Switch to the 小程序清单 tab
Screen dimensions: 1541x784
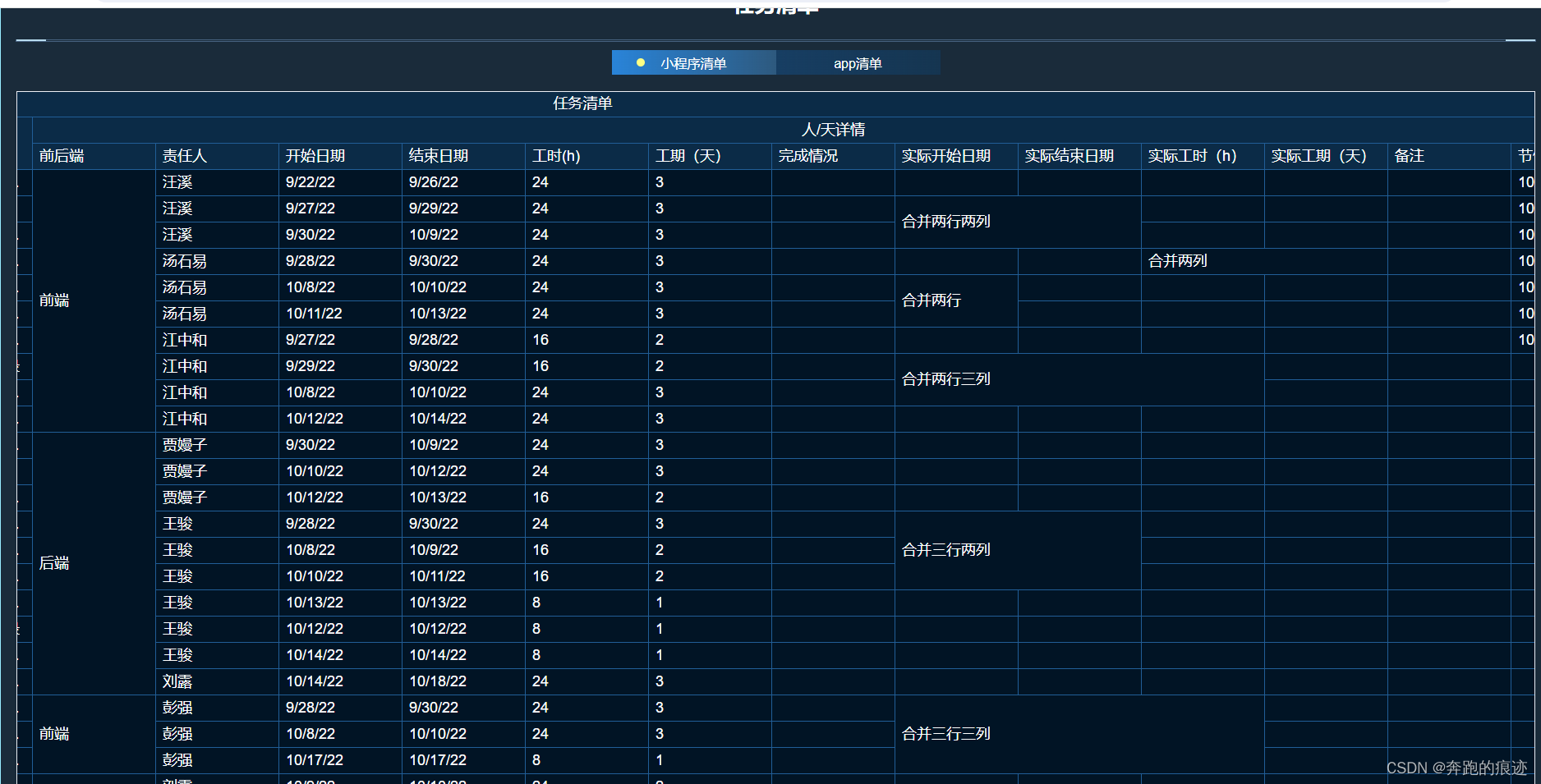click(x=693, y=63)
